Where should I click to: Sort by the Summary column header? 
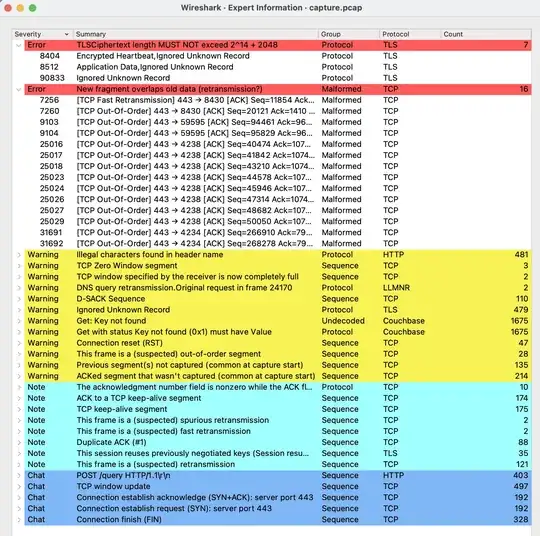coord(195,34)
